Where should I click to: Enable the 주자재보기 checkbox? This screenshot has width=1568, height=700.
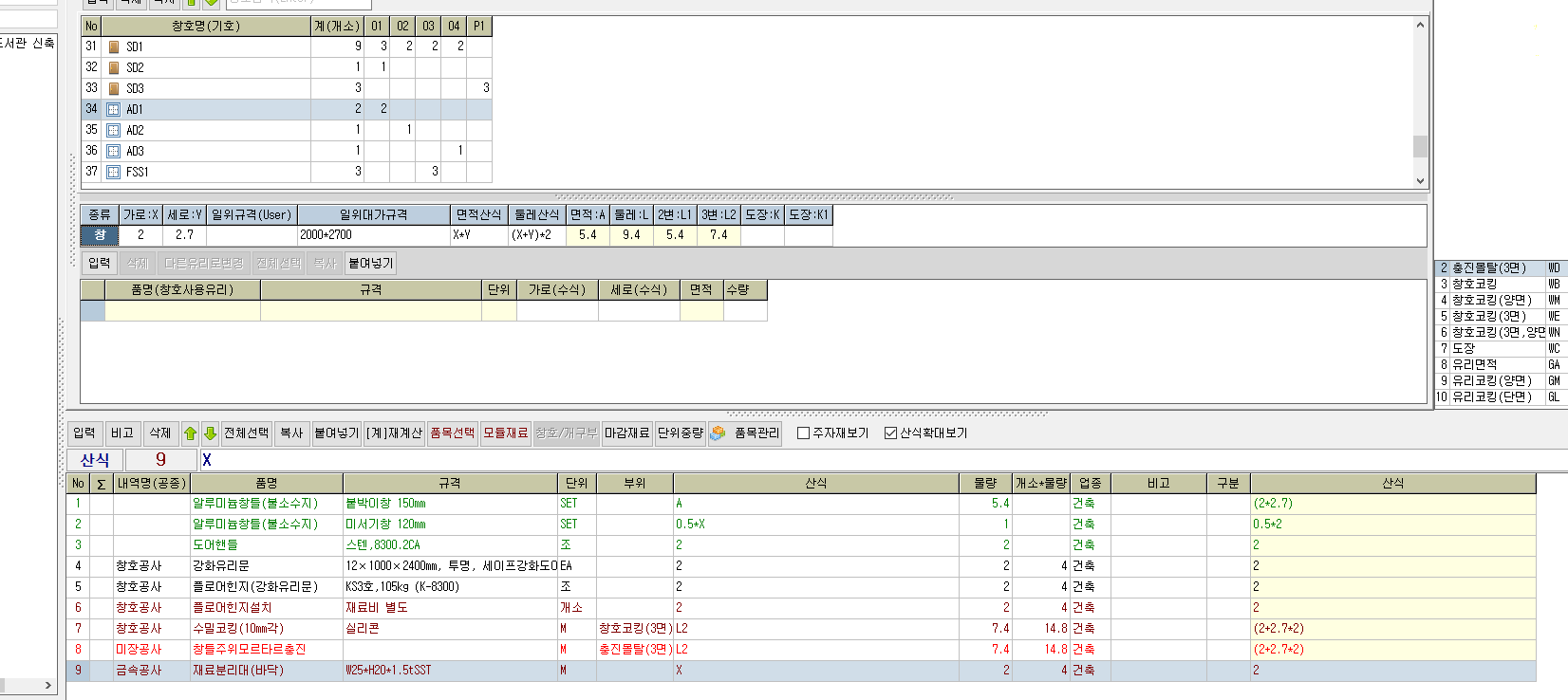coord(803,433)
